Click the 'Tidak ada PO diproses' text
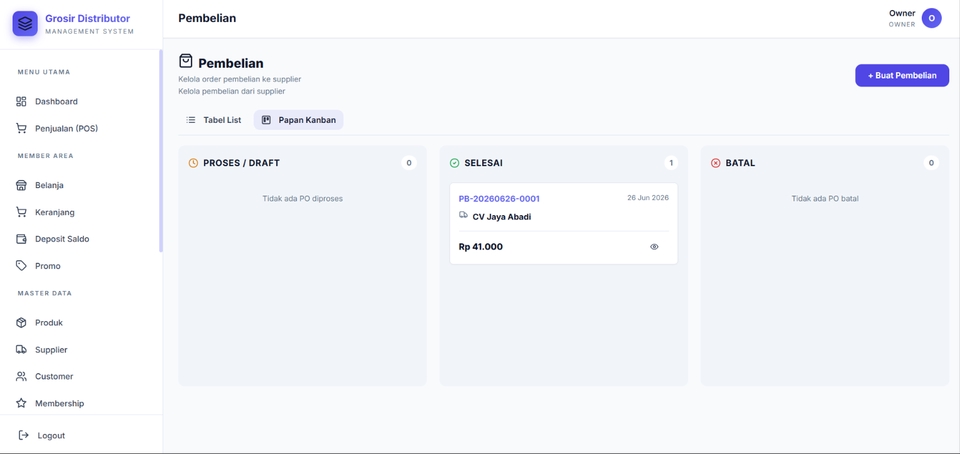This screenshot has width=960, height=454. [302, 198]
